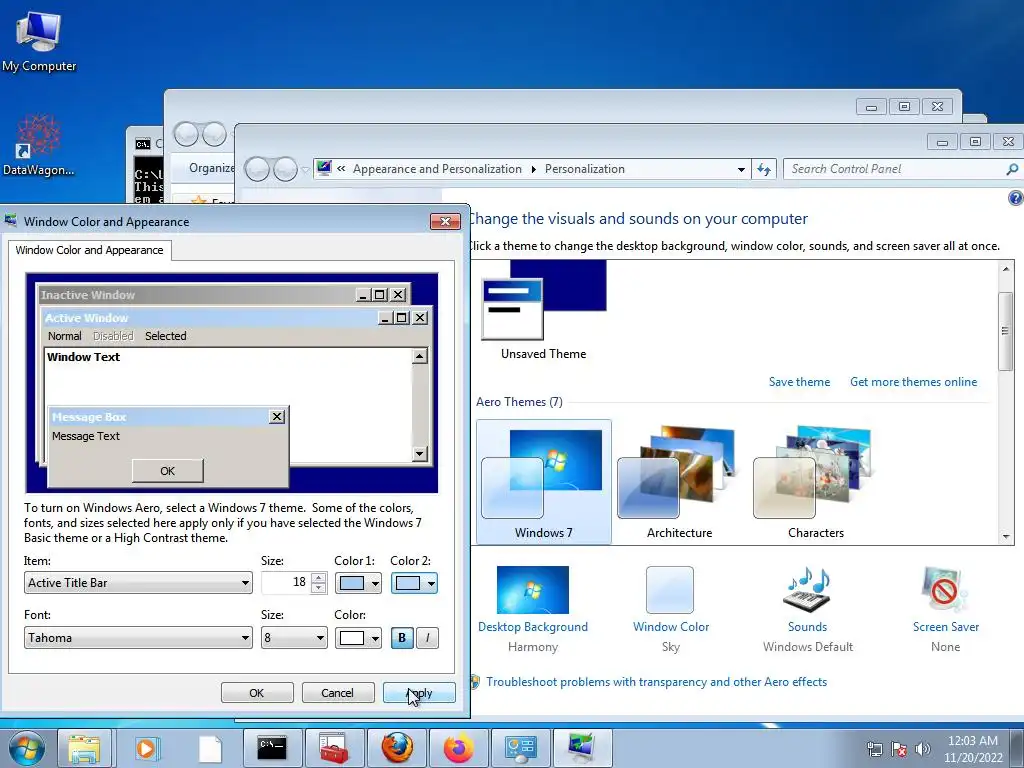This screenshot has width=1024, height=768.
Task: Expand the address bar history dropdown
Action: point(741,169)
